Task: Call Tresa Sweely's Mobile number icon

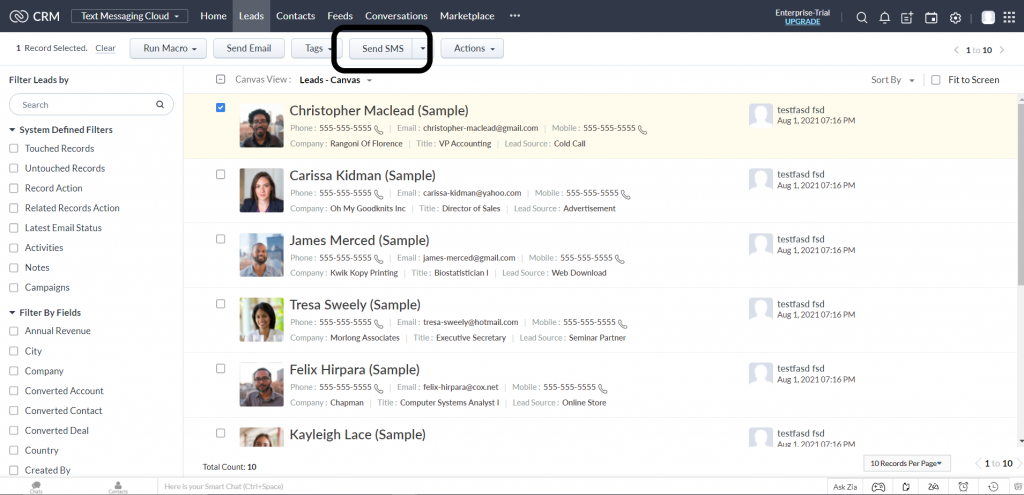Action: pos(623,323)
